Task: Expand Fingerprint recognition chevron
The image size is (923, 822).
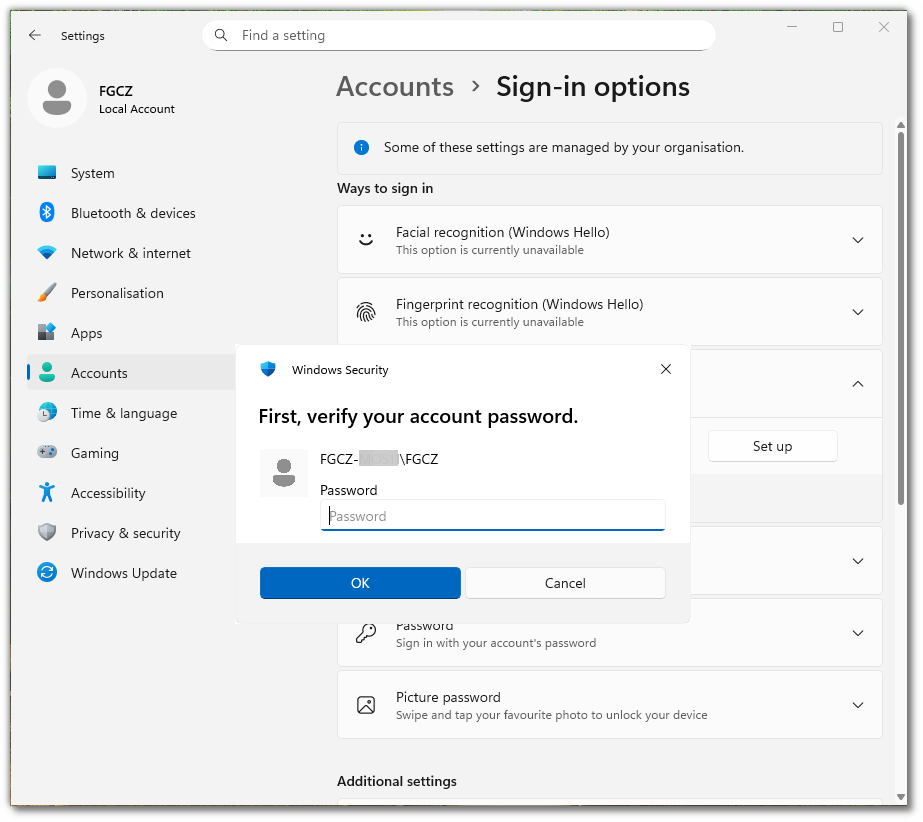Action: coord(858,312)
